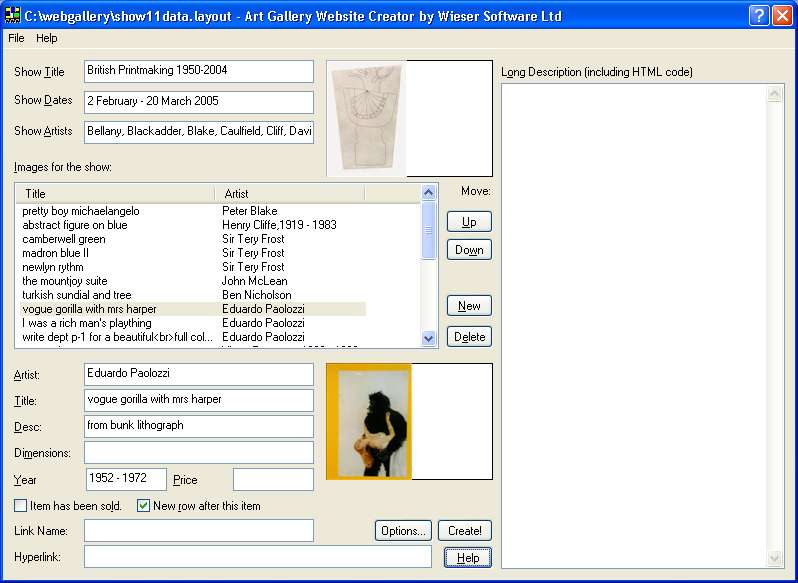
Task: Open the File menu
Action: (x=16, y=38)
